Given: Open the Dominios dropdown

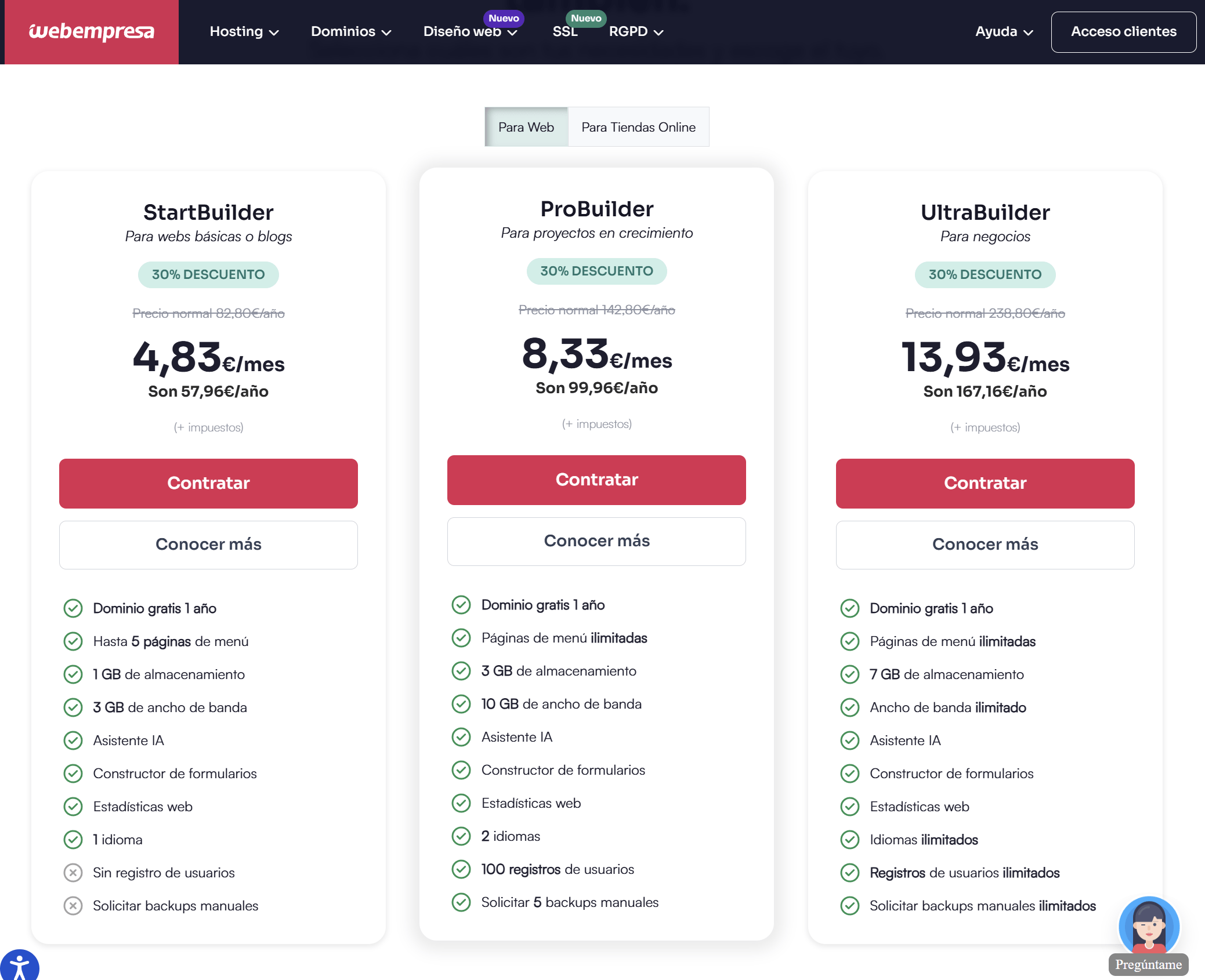Looking at the screenshot, I should [x=350, y=32].
